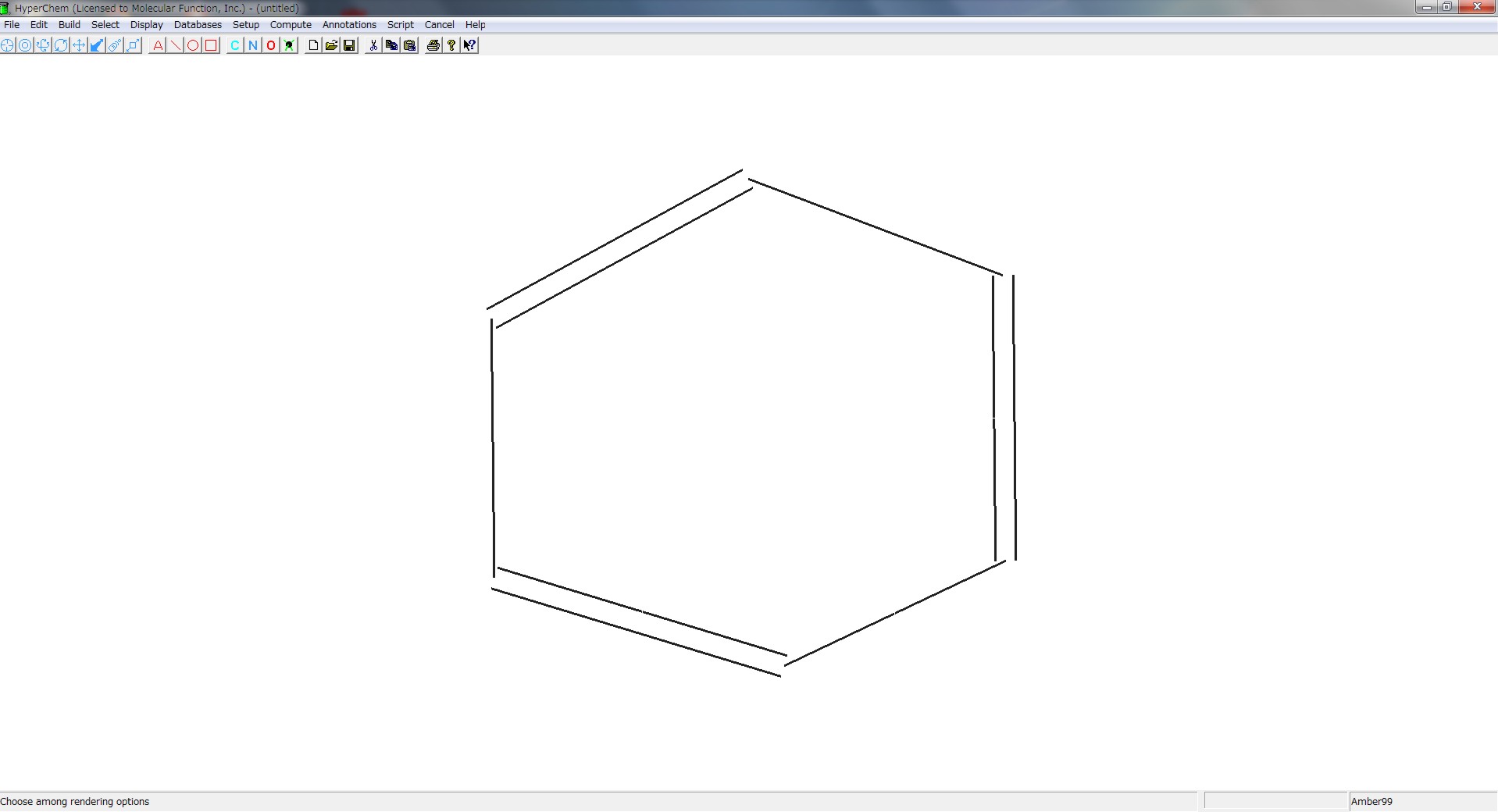This screenshot has width=1498, height=812.
Task: Copy selection with the copy icon
Action: click(391, 45)
